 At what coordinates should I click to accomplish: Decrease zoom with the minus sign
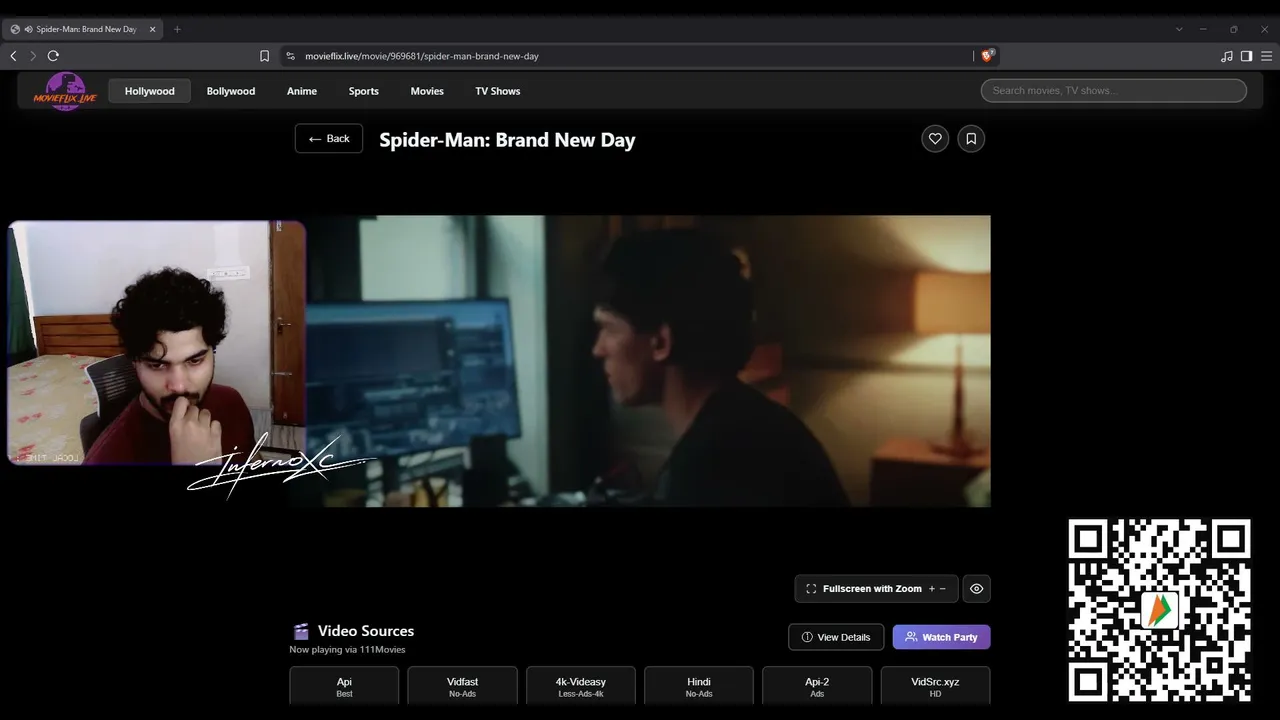click(x=942, y=589)
